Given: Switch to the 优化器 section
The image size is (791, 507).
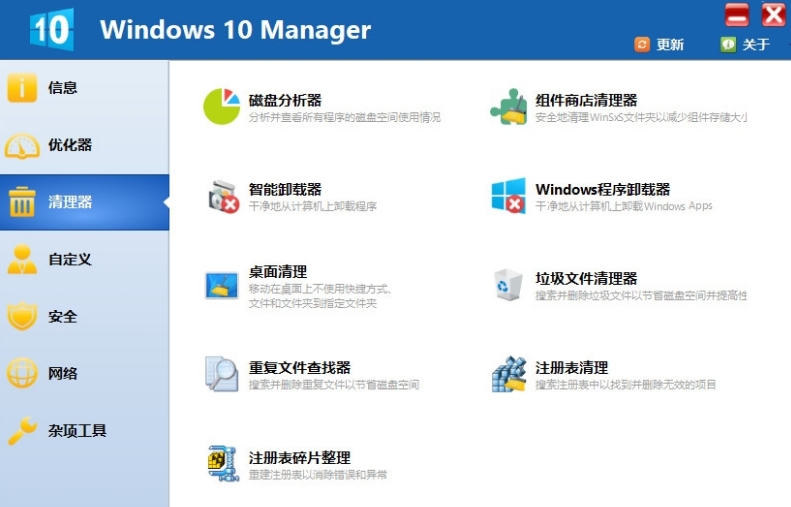Looking at the screenshot, I should pyautogui.click(x=84, y=145).
